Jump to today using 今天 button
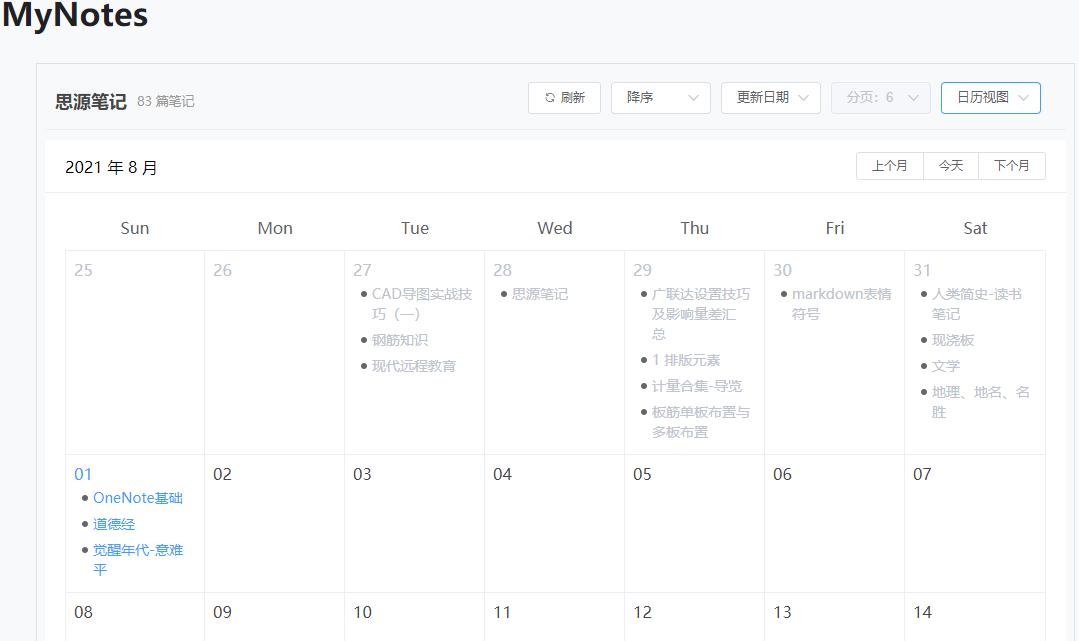Viewport: 1079px width, 641px height. point(950,165)
